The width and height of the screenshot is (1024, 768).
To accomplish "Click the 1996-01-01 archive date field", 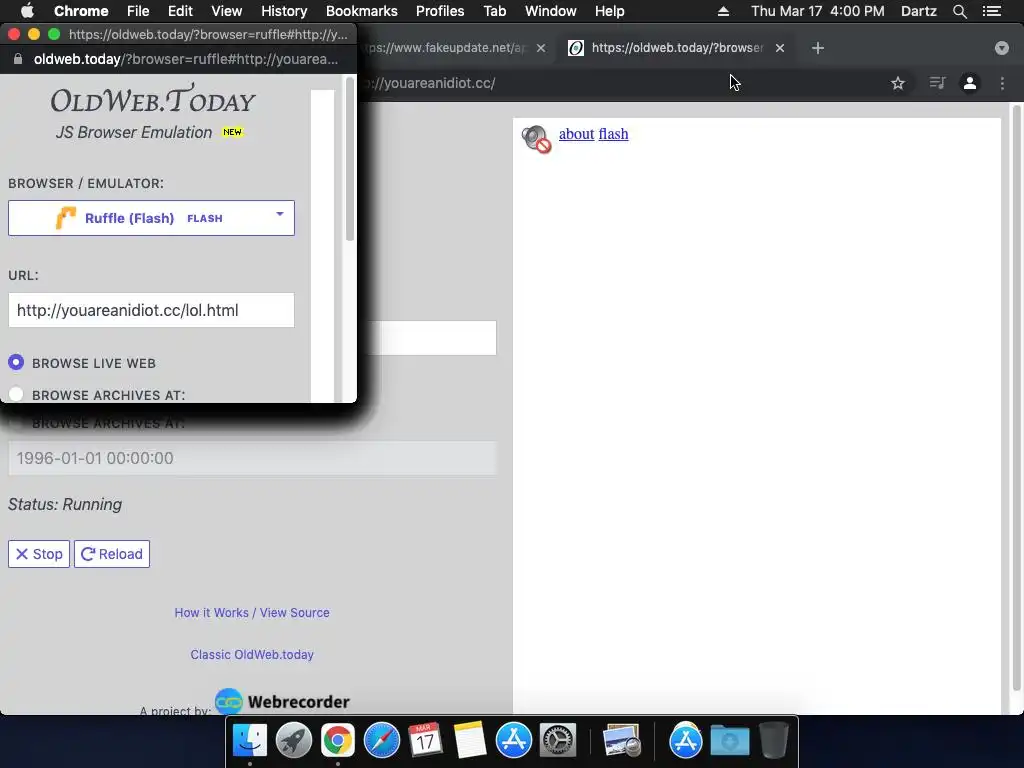I will click(252, 458).
